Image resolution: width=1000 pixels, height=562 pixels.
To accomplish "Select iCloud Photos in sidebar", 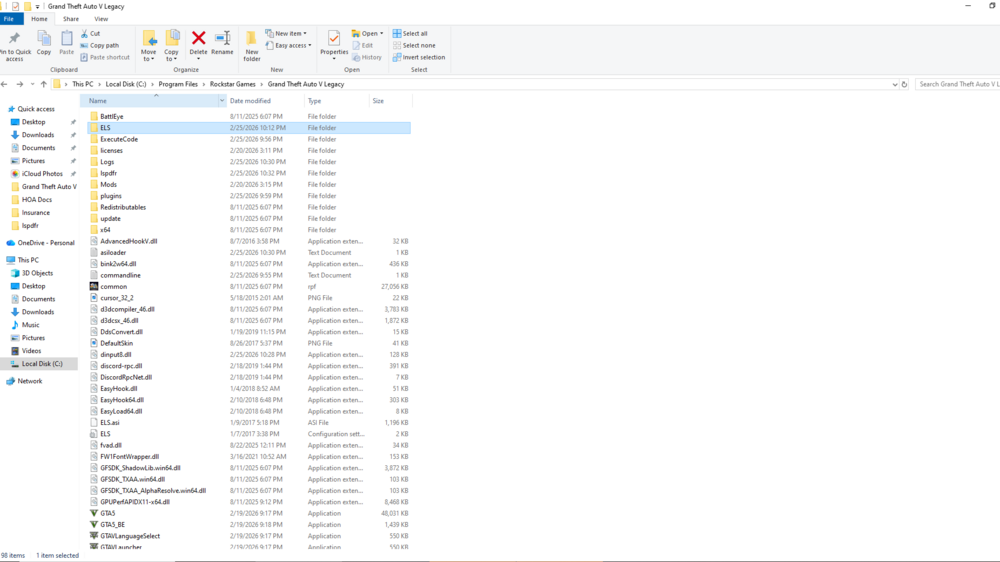I will pyautogui.click(x=42, y=174).
